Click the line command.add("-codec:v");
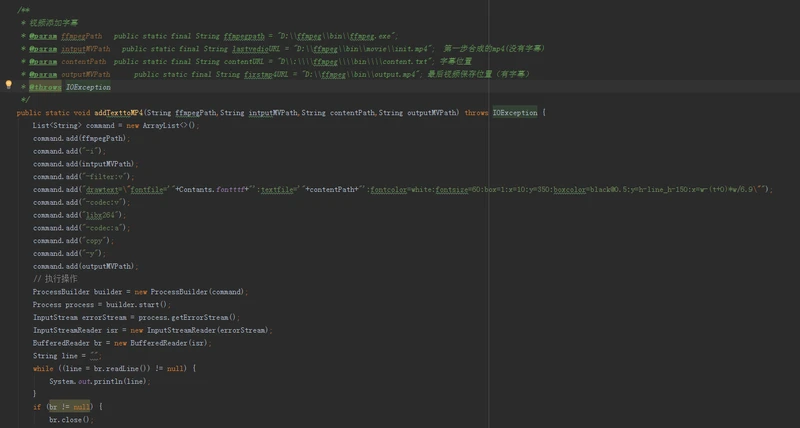Image resolution: width=800 pixels, height=428 pixels. [x=82, y=202]
